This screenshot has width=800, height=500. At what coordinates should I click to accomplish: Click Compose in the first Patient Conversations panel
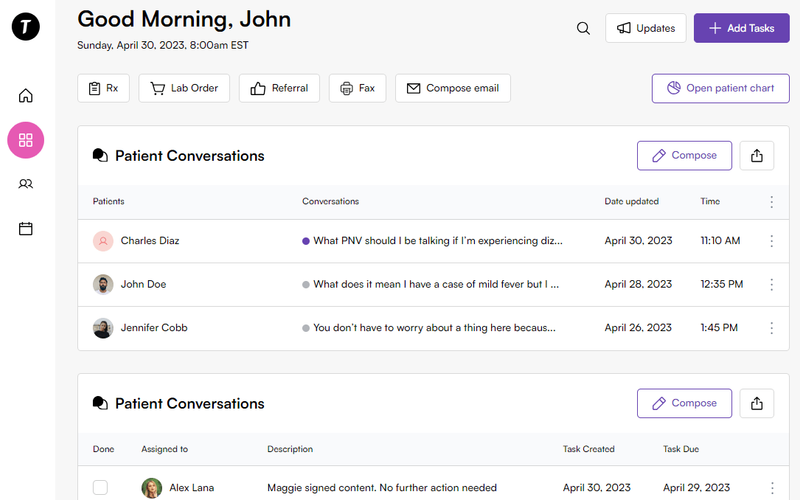click(x=684, y=156)
